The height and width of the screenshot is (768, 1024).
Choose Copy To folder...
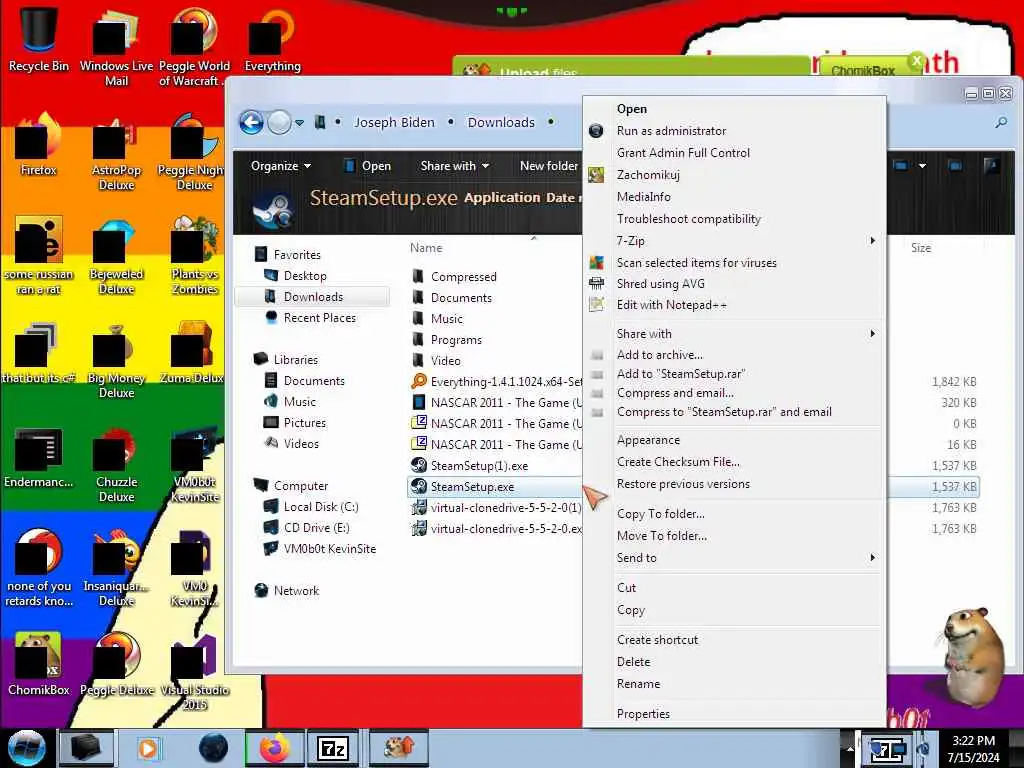point(734,514)
